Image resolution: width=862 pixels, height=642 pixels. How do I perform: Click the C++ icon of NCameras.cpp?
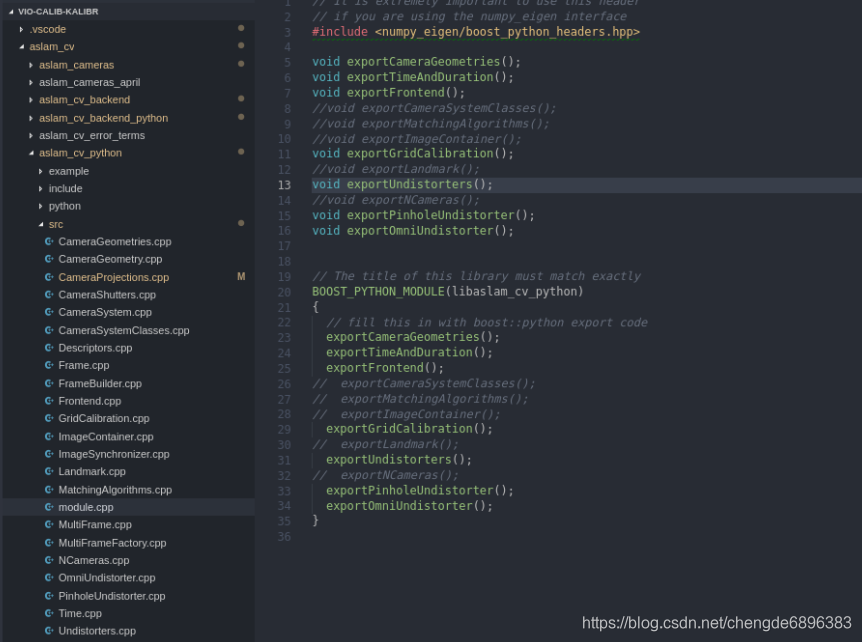(x=49, y=561)
